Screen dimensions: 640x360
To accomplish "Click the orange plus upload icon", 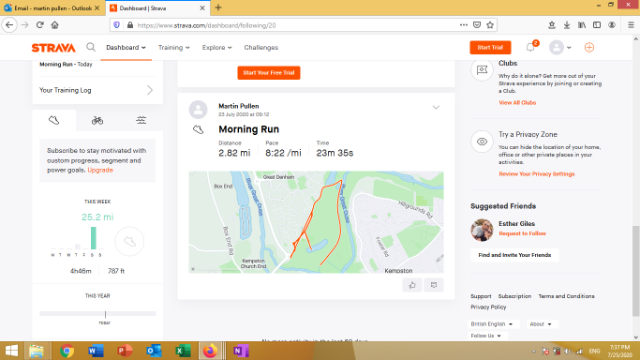I will pos(589,47).
